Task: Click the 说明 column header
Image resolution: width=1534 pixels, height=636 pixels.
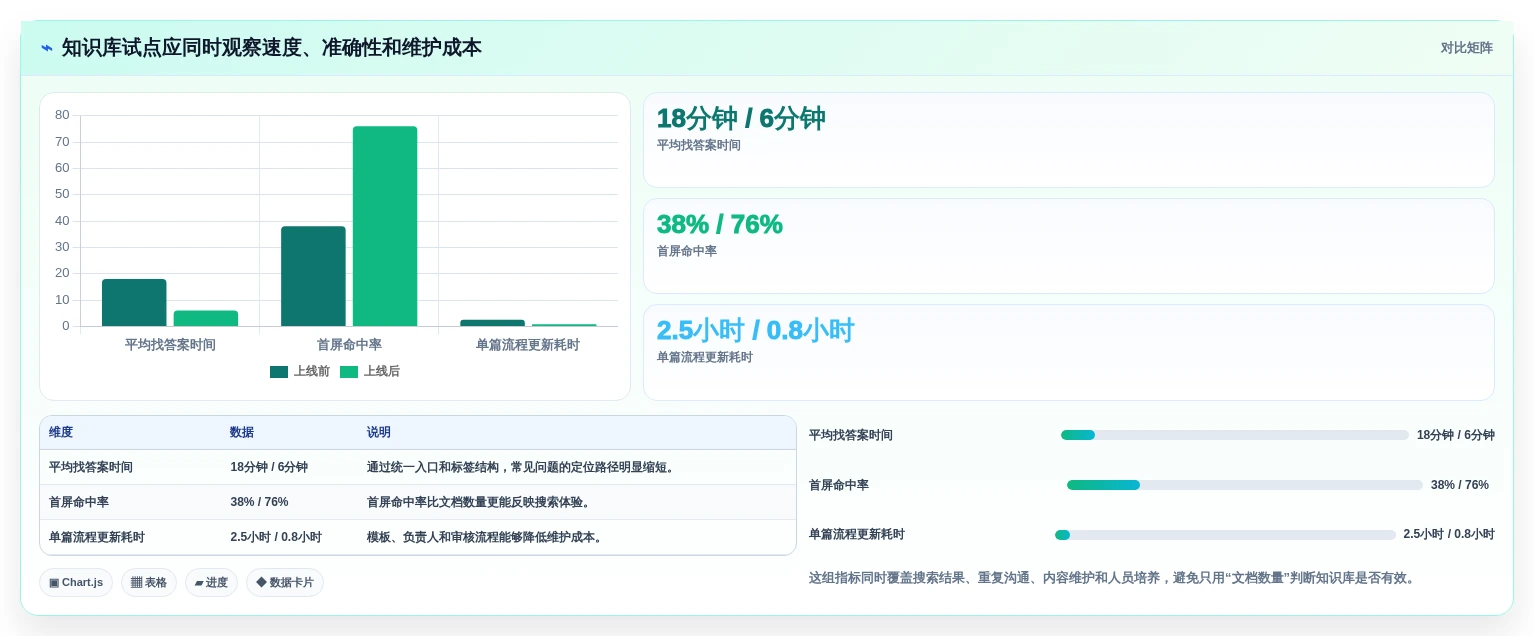Action: [x=379, y=432]
